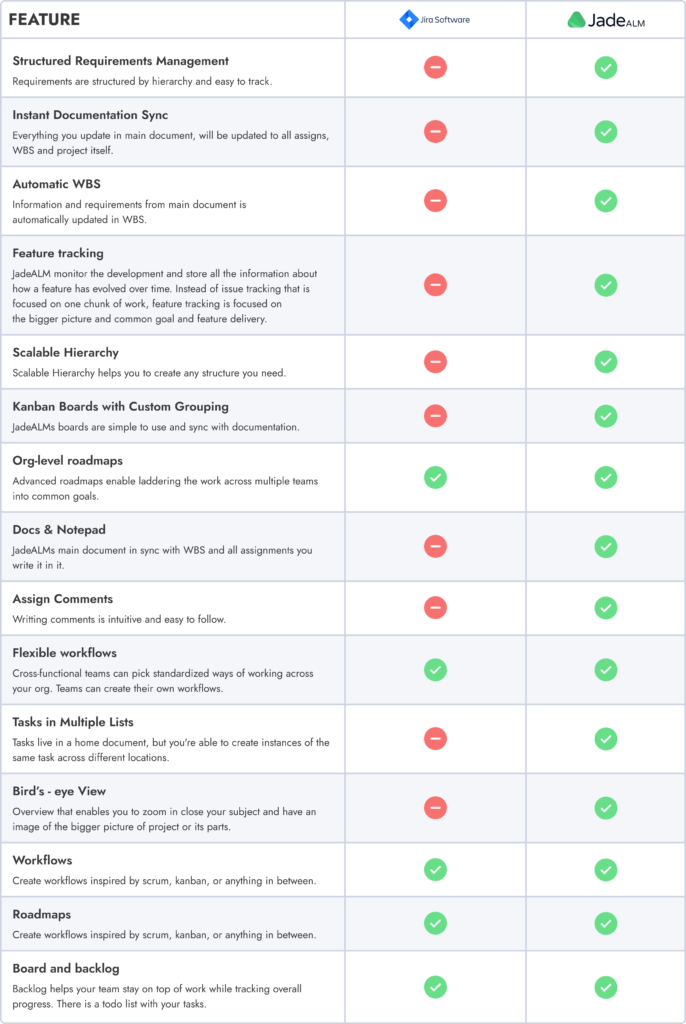Click JadeALM green check for Instant Documentation Sync
Image resolution: width=686 pixels, height=1024 pixels.
(x=606, y=132)
